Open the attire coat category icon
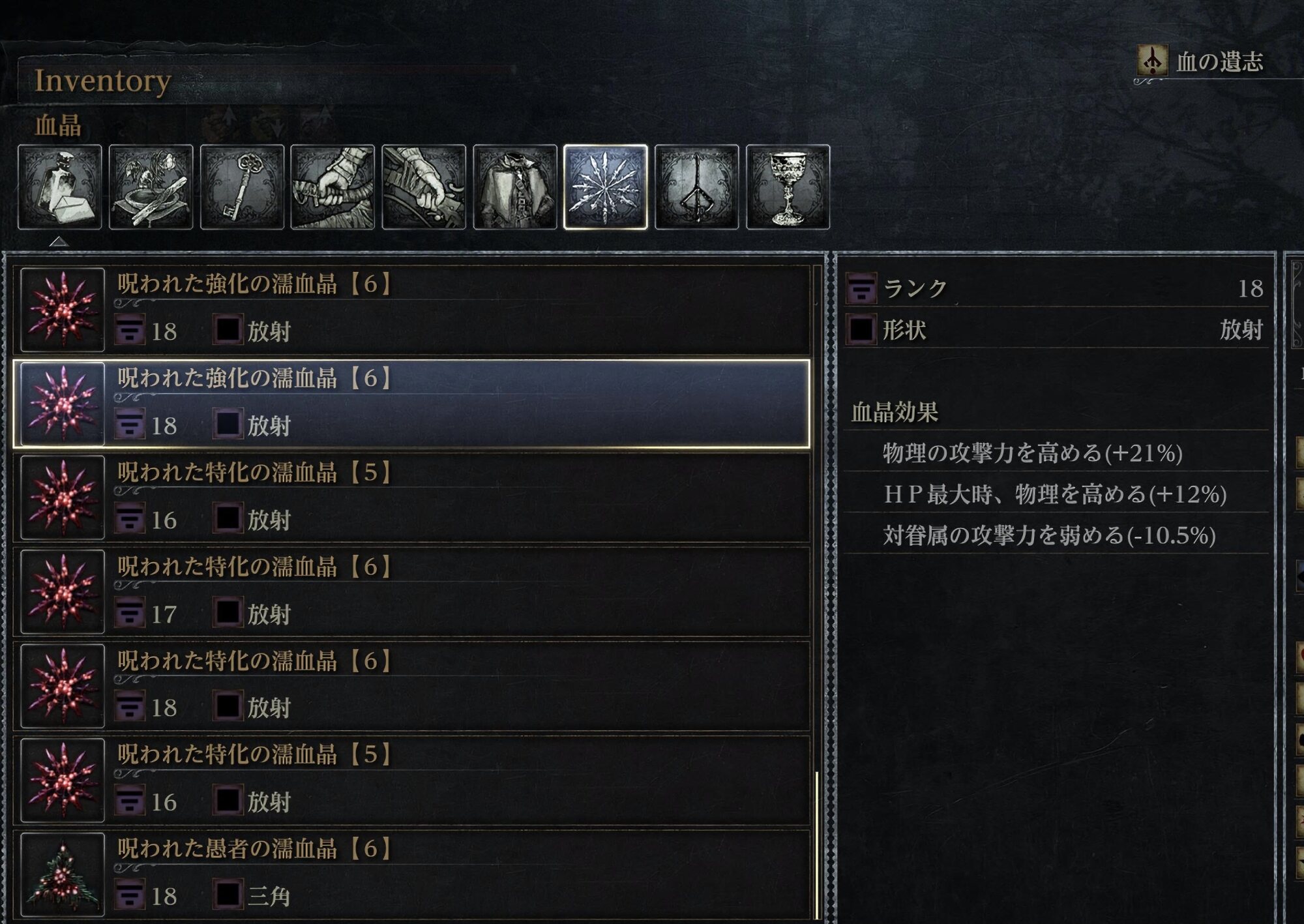 [515, 187]
